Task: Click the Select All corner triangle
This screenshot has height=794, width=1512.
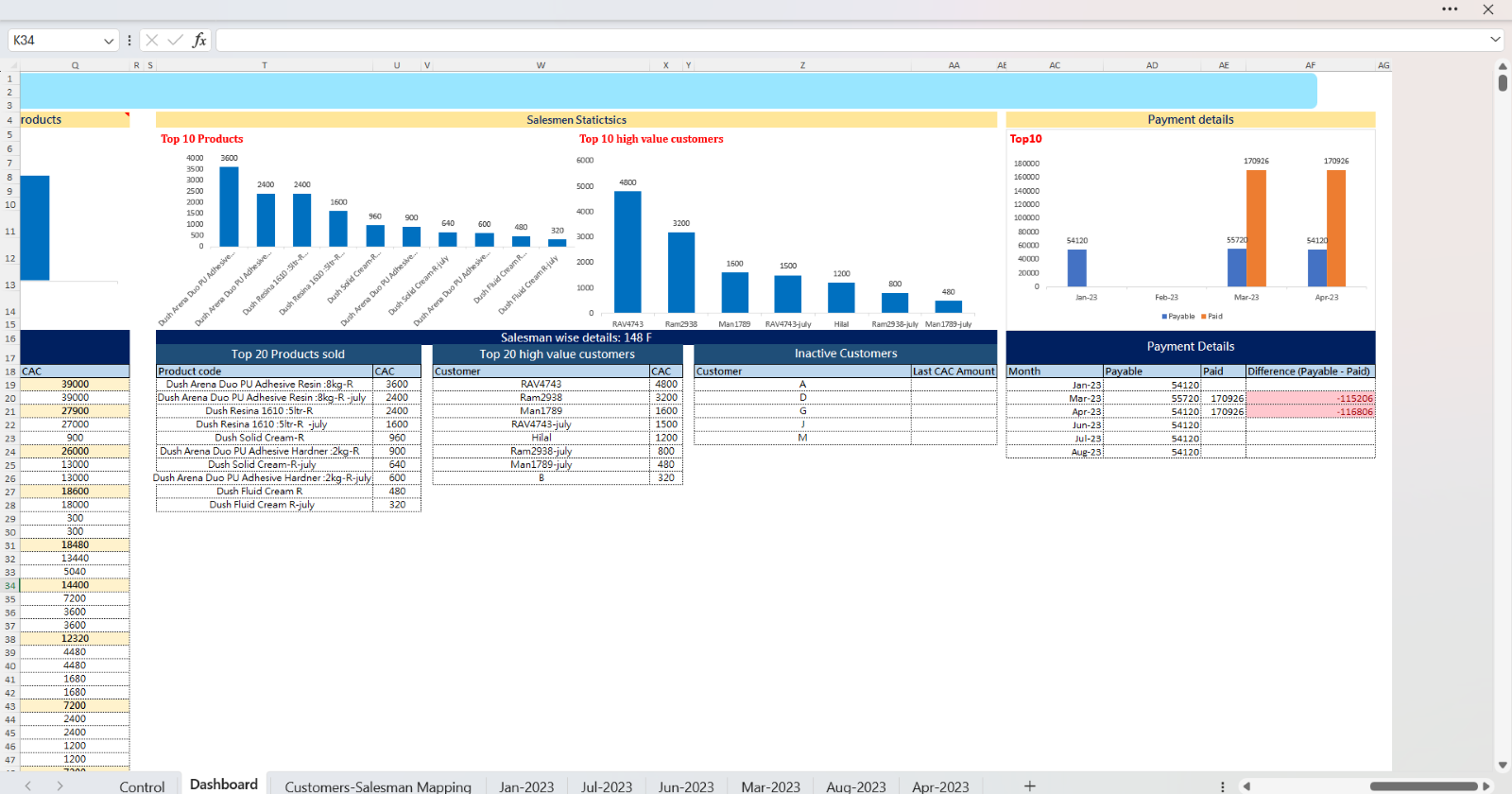Action: [x=9, y=65]
